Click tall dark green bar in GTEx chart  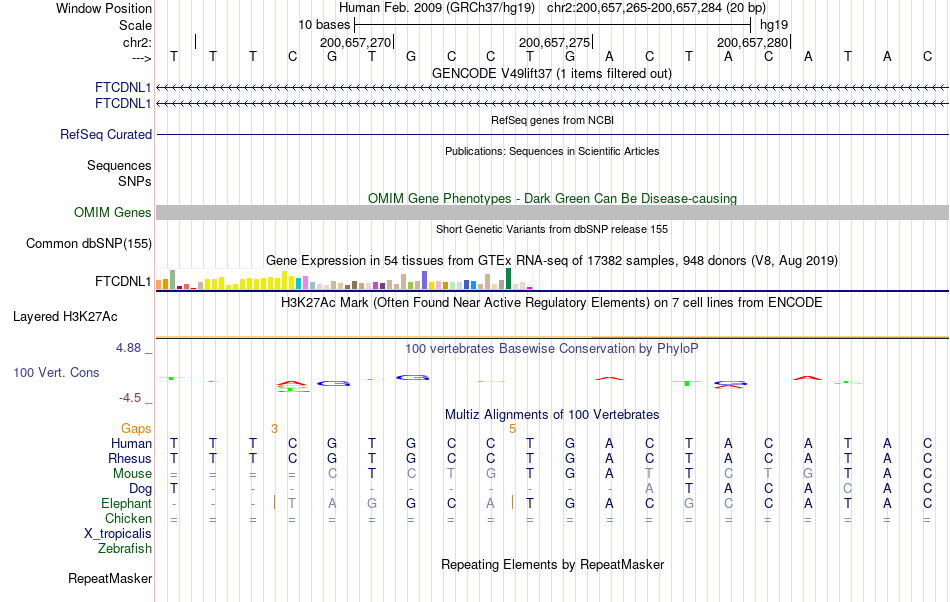(x=508, y=279)
